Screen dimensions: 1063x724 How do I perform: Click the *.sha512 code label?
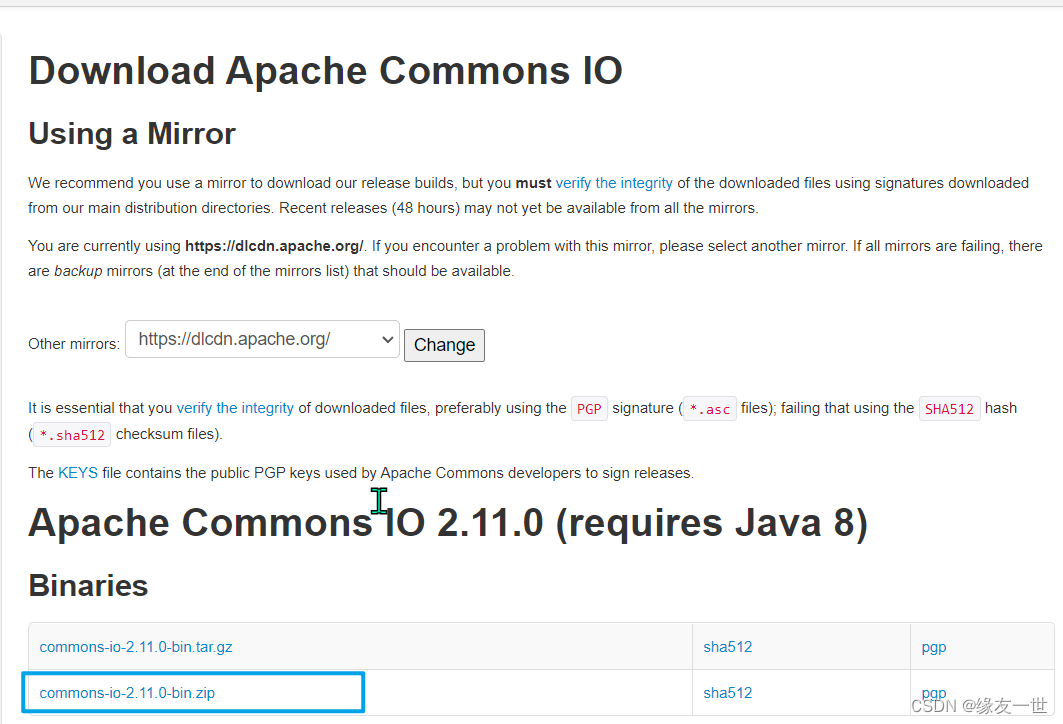pos(72,435)
